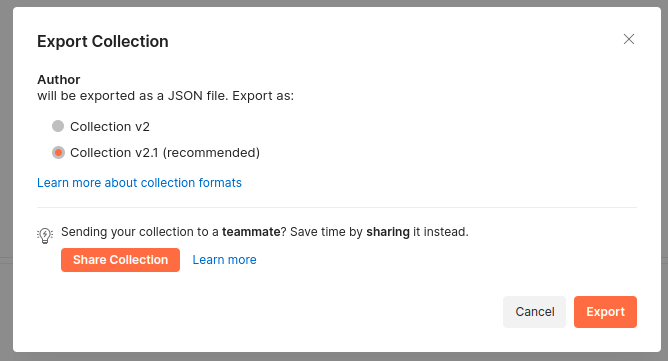Click the 'will be exported as a JSON file' text

pos(132,96)
